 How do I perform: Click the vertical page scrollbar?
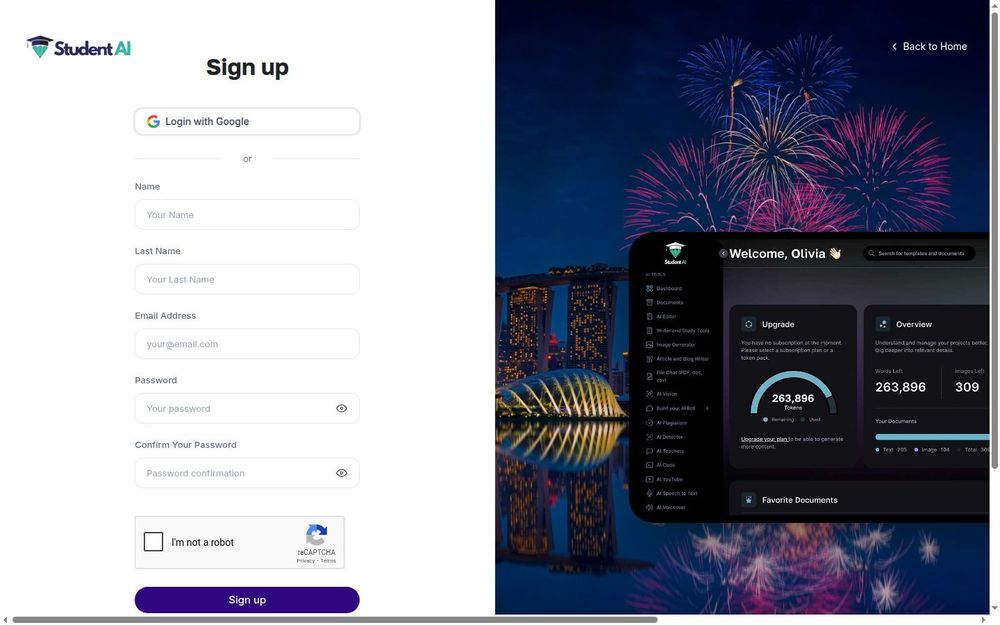[x=994, y=240]
